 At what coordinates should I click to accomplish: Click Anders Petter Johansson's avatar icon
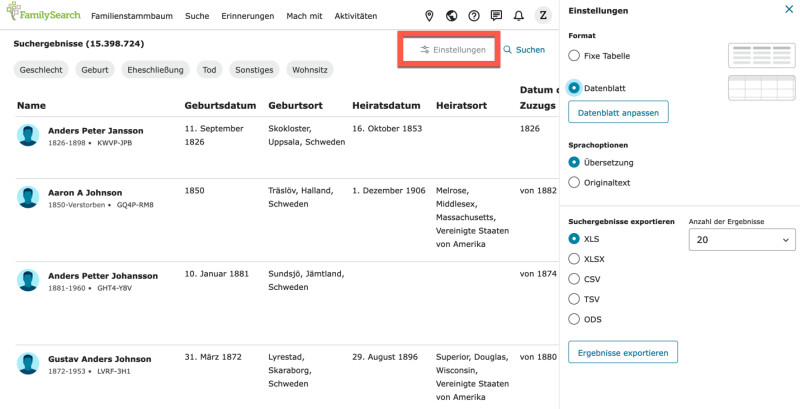point(28,280)
